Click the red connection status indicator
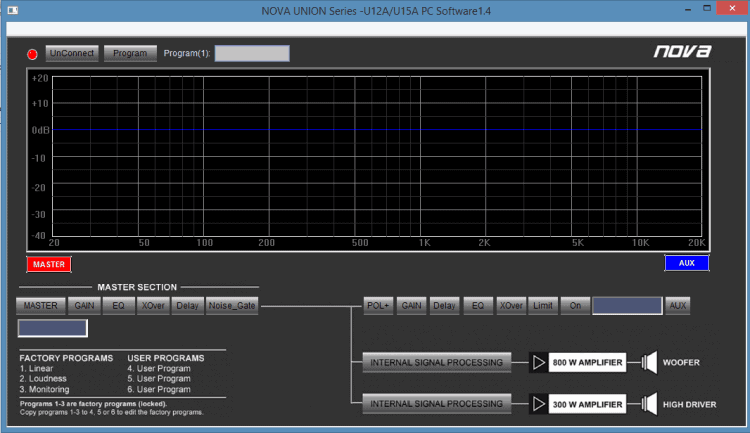 [32, 54]
